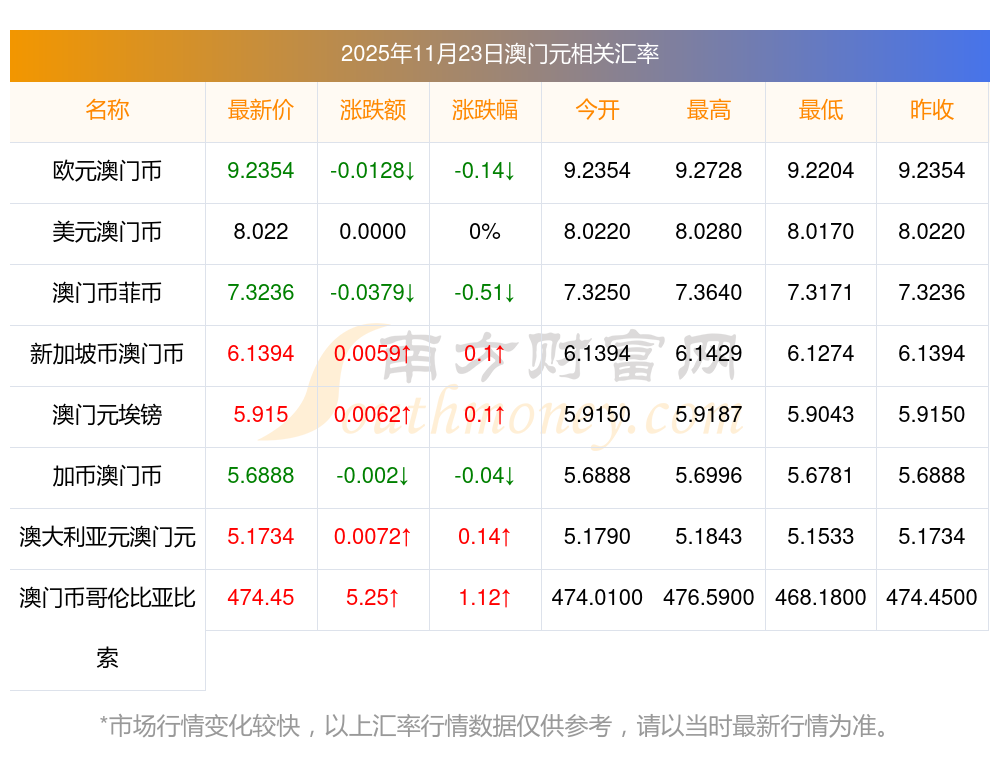Click the 最高 value 6.1429
The height and width of the screenshot is (757, 1000).
click(709, 353)
